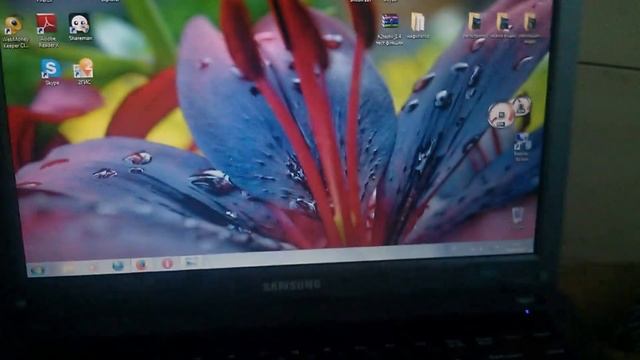Open the plain folder next to the flag icon
This screenshot has height=360, width=640.
click(418, 26)
